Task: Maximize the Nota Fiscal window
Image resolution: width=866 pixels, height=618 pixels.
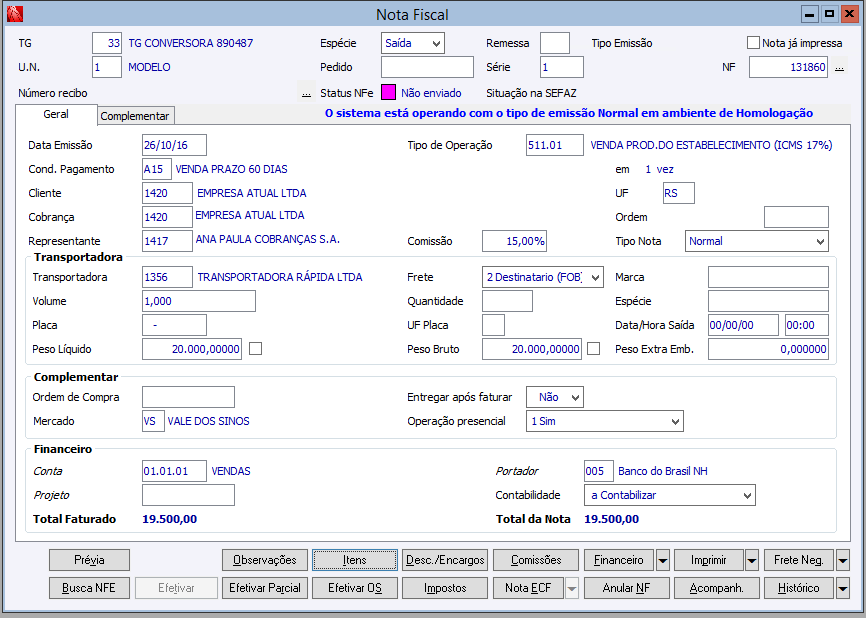Action: pyautogui.click(x=829, y=14)
